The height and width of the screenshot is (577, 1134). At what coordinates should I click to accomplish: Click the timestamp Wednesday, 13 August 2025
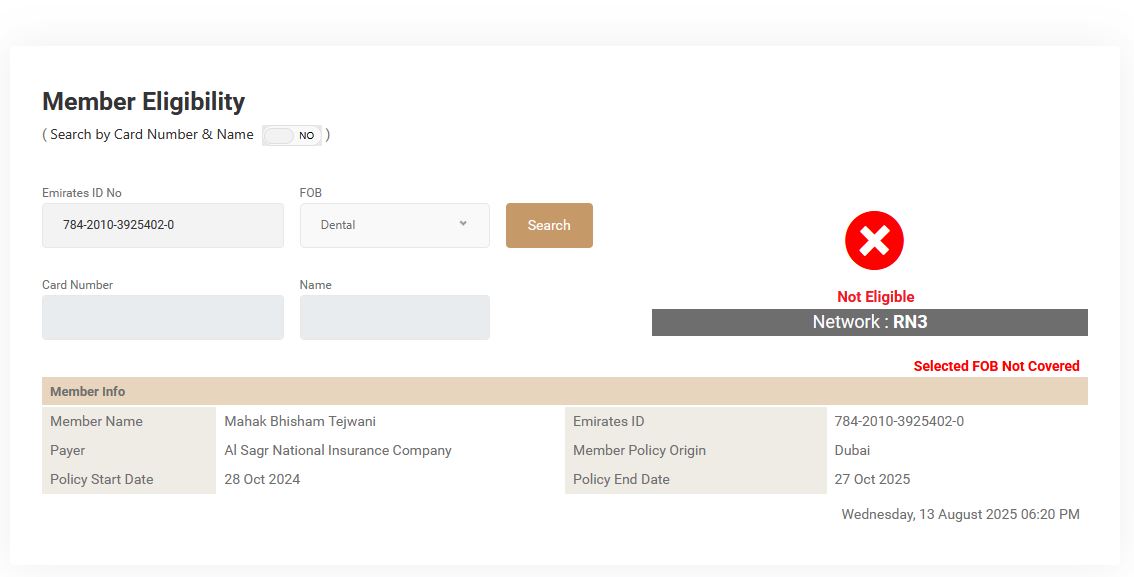pos(960,514)
